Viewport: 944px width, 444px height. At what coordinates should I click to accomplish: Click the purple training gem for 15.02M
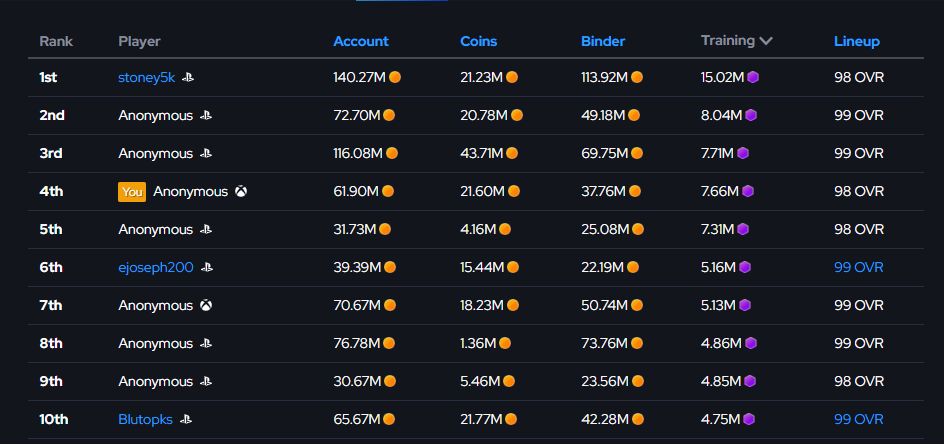pos(753,77)
